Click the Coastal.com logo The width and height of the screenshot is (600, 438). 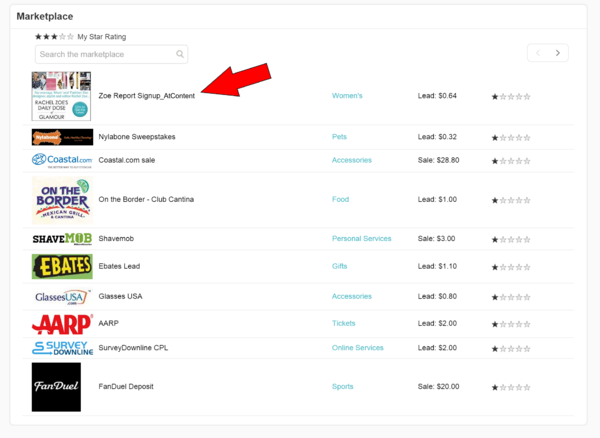tap(61, 160)
